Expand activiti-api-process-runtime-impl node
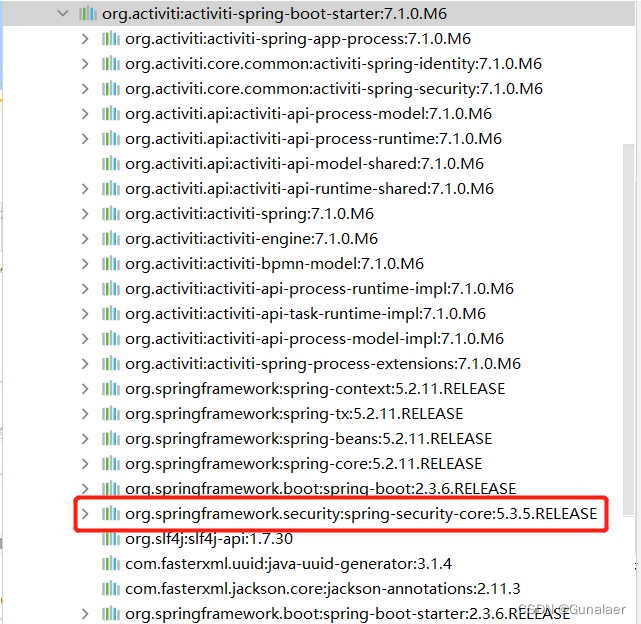Screen dimensions: 641x624 click(85, 289)
